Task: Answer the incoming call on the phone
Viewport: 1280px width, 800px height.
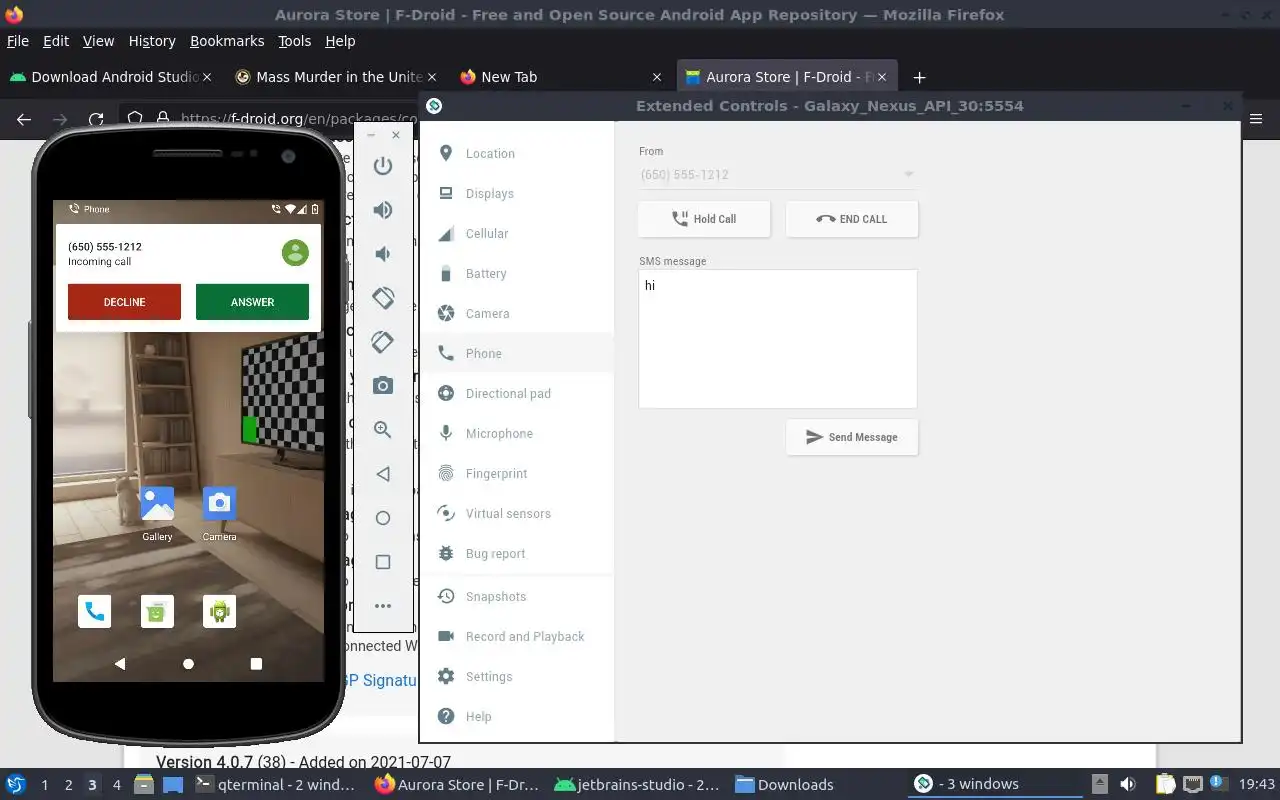Action: click(x=252, y=302)
